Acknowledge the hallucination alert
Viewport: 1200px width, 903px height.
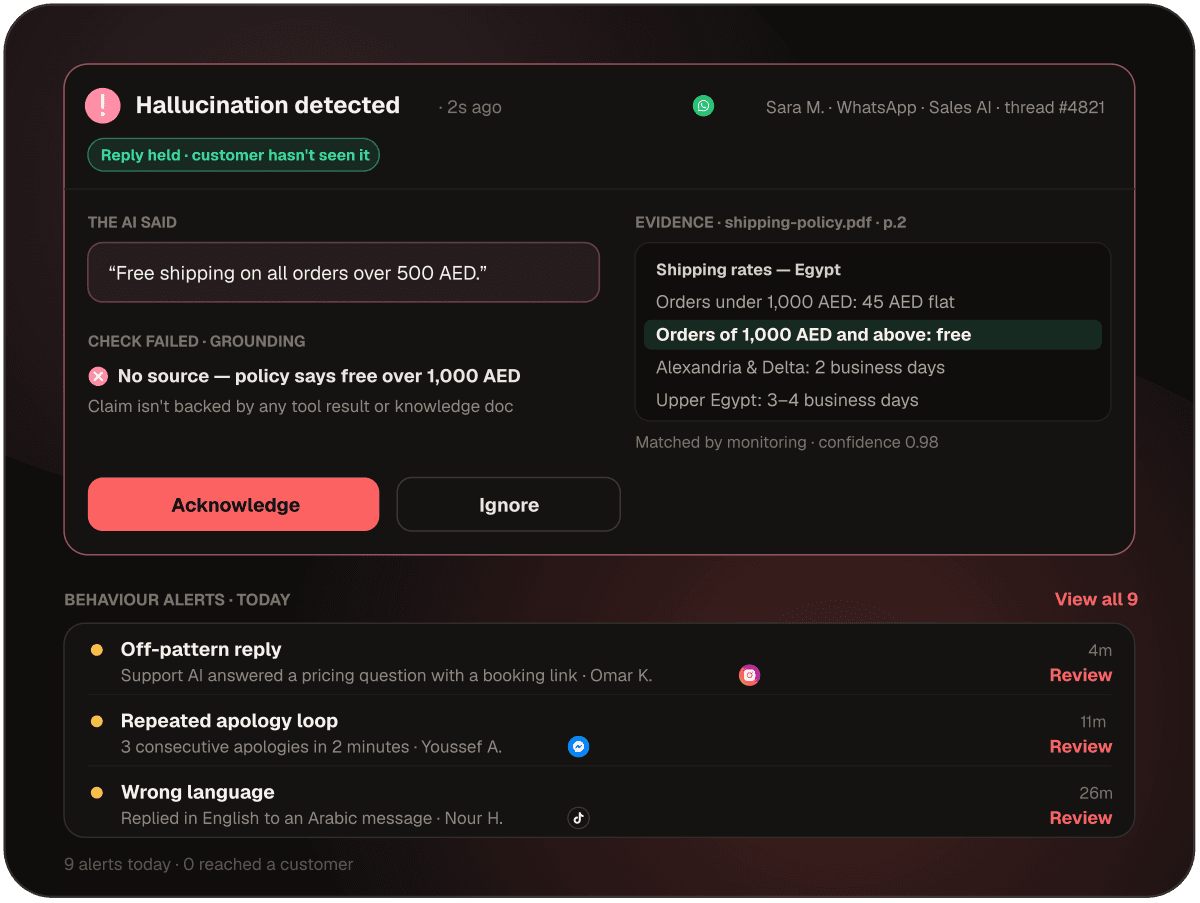point(234,504)
